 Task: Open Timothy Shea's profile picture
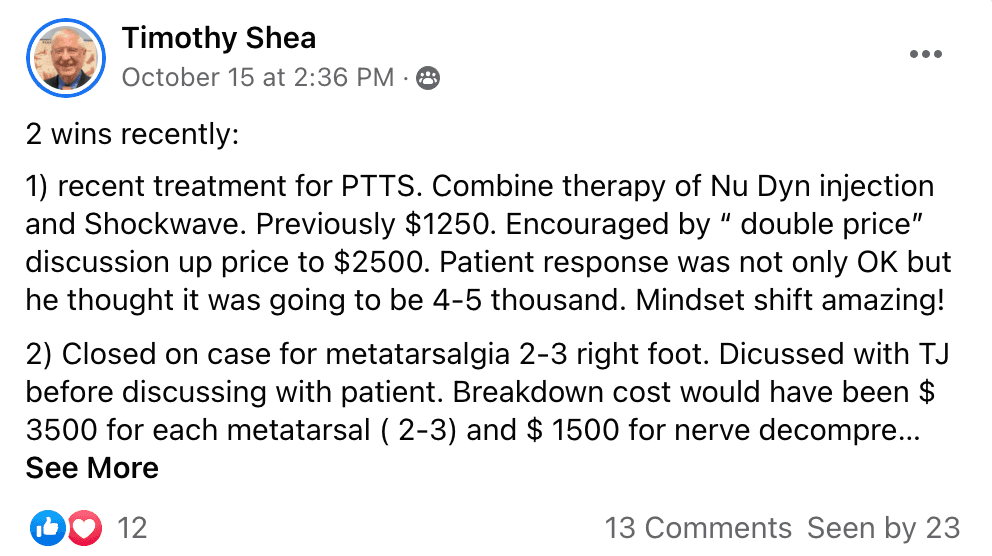click(66, 58)
